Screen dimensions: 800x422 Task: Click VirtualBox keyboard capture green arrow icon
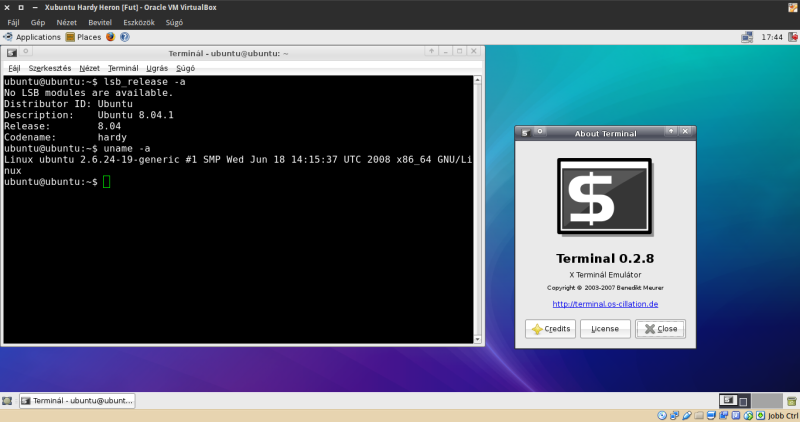[760, 415]
